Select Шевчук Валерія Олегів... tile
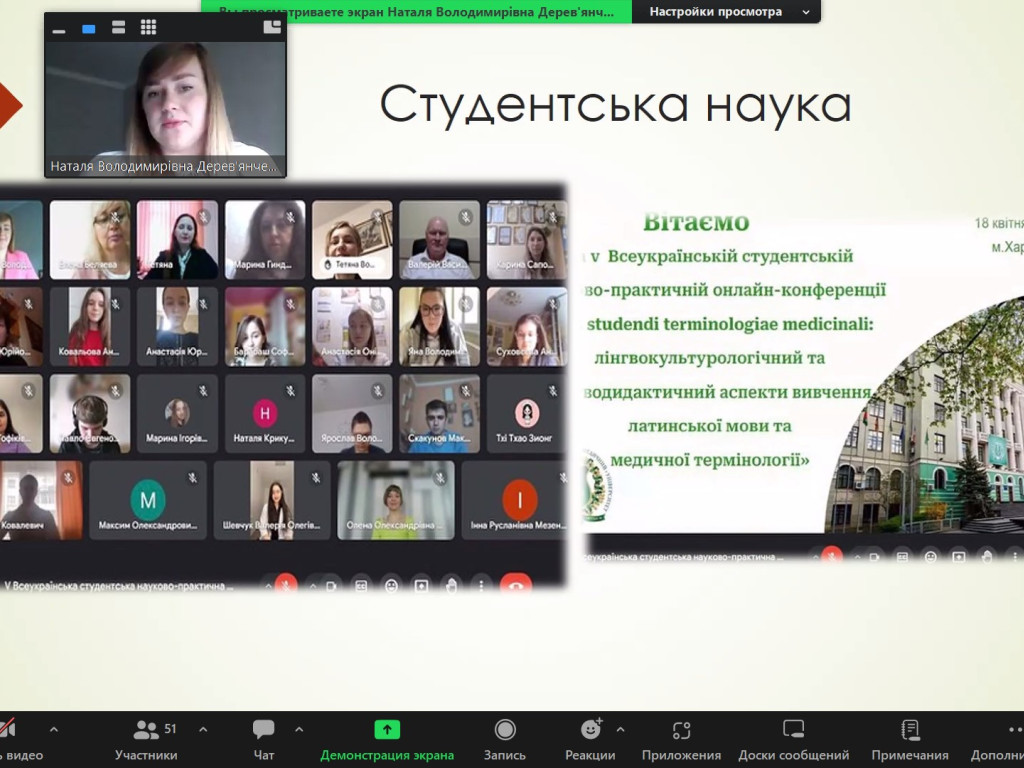This screenshot has height=768, width=1024. [x=272, y=500]
